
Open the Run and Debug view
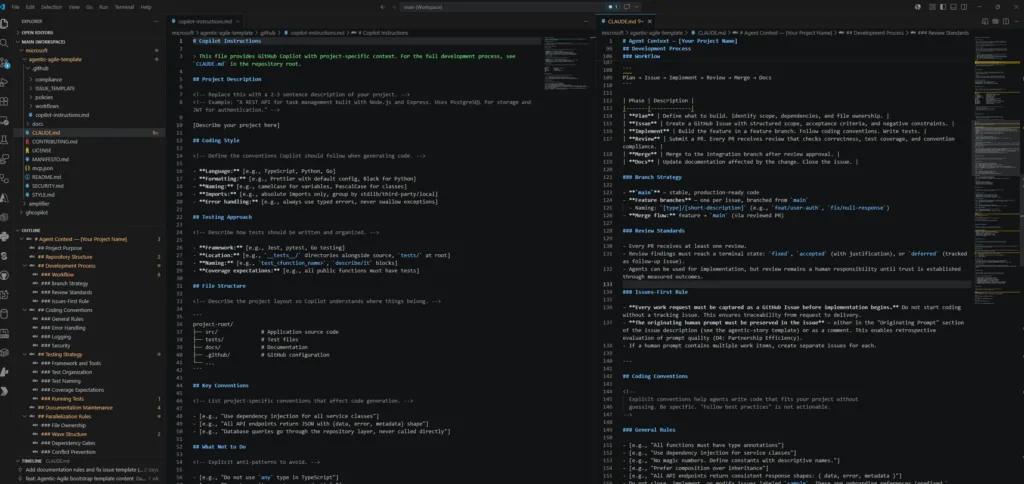[x=5, y=82]
